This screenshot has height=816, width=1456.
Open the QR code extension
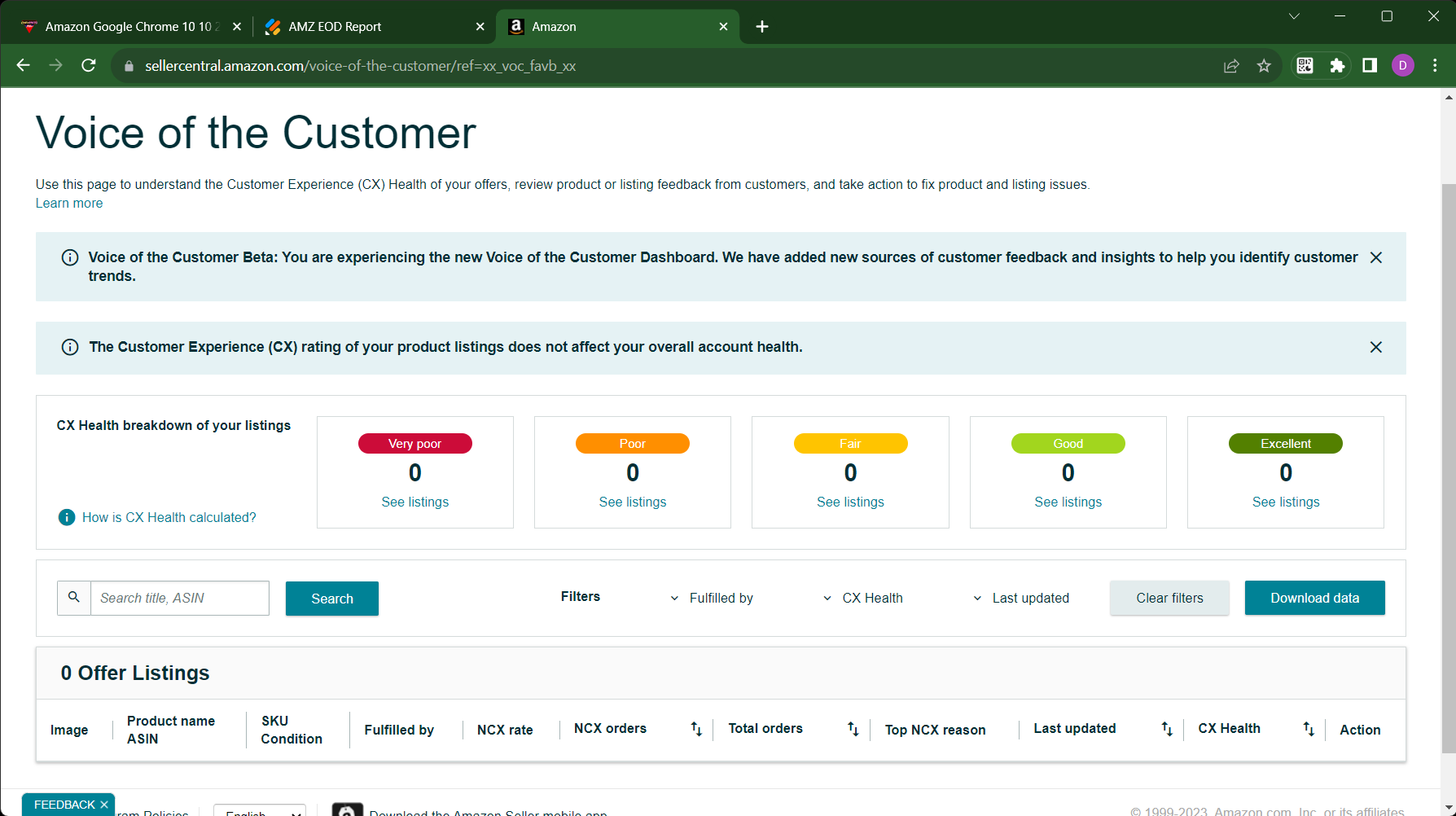point(1305,65)
